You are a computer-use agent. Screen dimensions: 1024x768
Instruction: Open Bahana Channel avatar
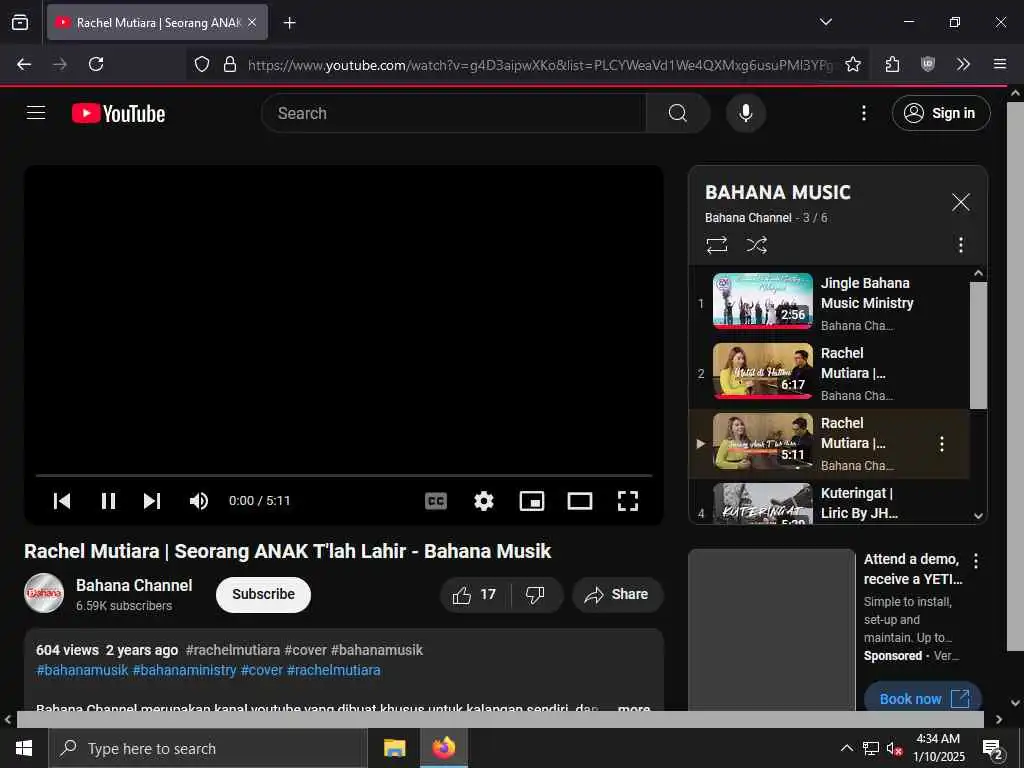pyautogui.click(x=44, y=593)
